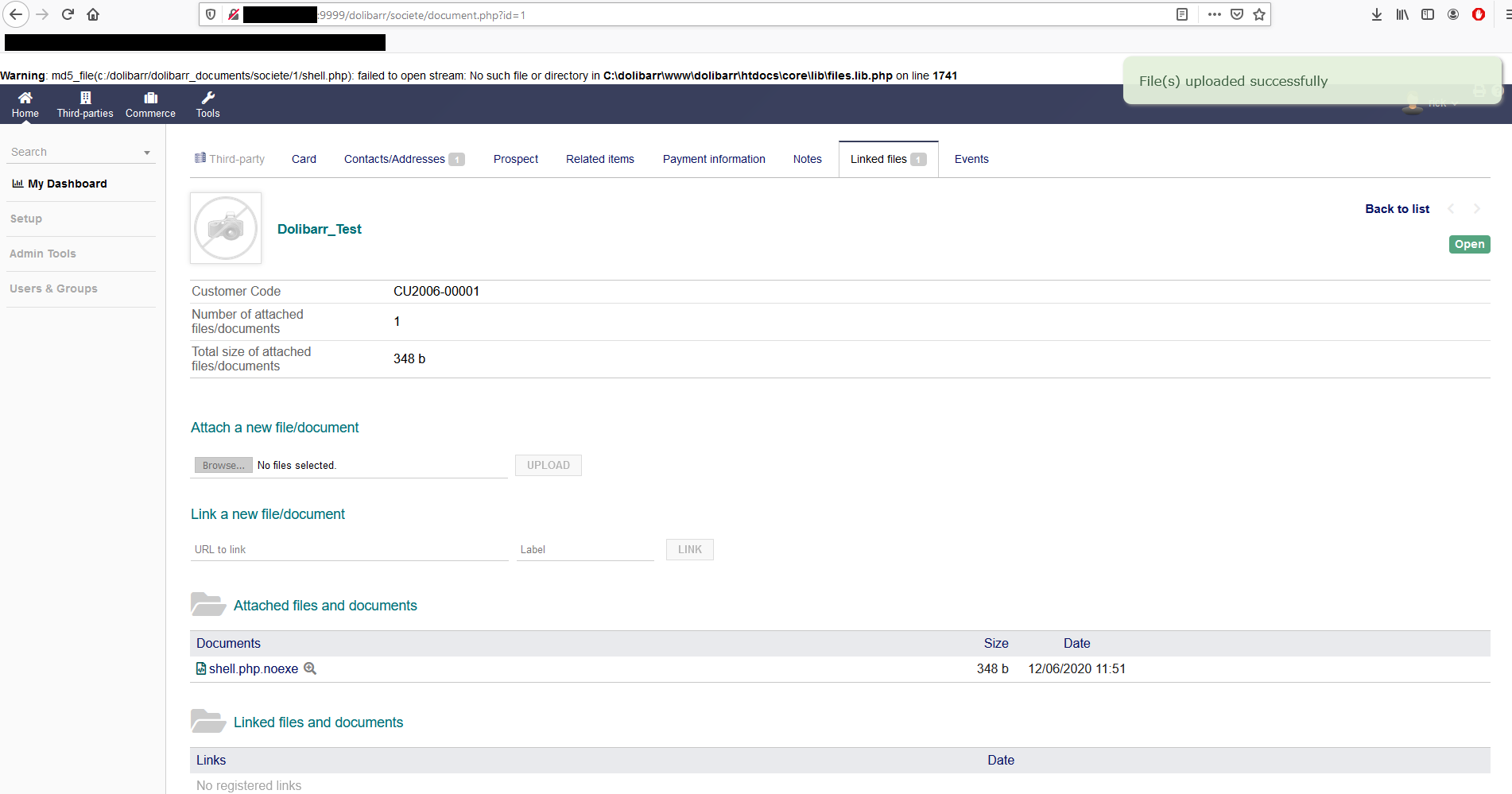Switch to the Related items tab
1512x794 pixels.
(600, 159)
